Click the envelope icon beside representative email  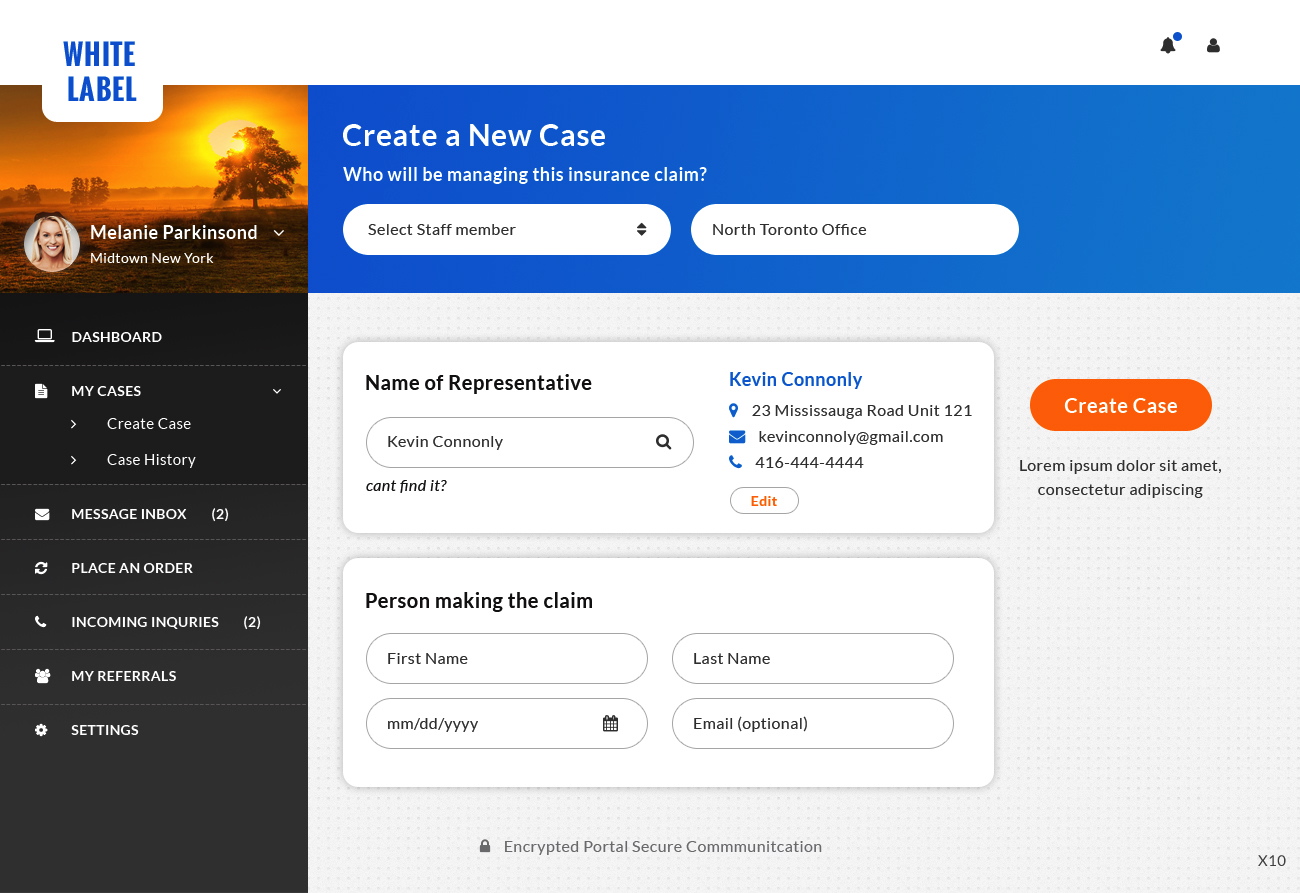(737, 437)
